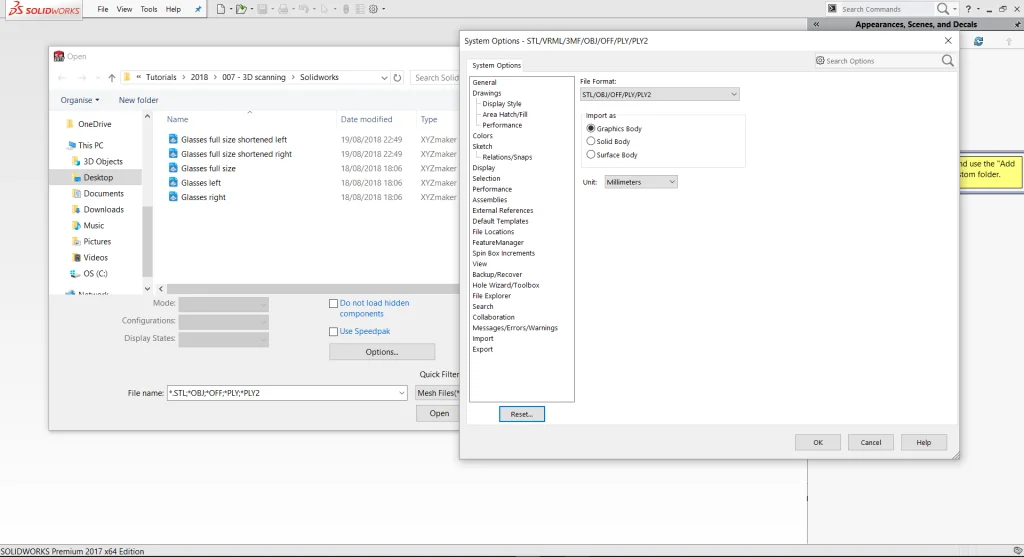Go up one folder level in Open dialog
The width and height of the screenshot is (1024, 557).
(112, 78)
